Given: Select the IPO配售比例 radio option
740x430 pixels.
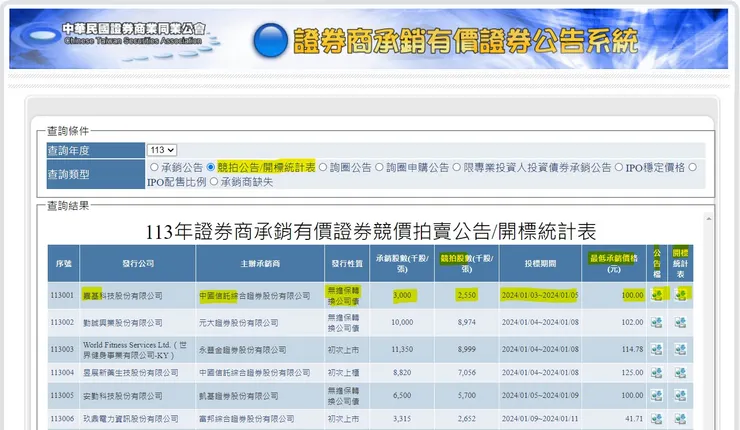Looking at the screenshot, I should [x=693, y=167].
